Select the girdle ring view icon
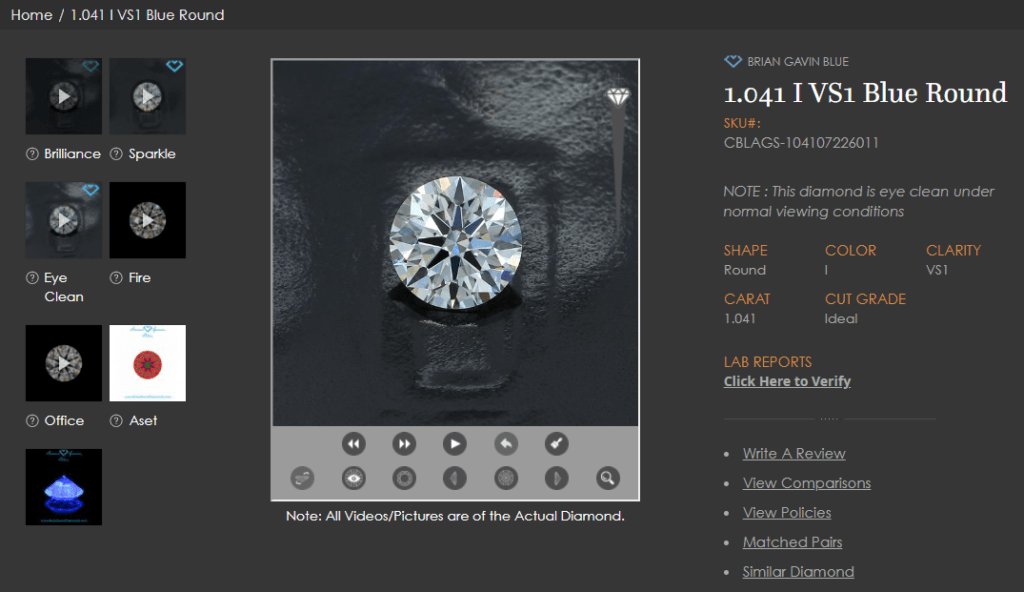1024x592 pixels. click(x=404, y=478)
